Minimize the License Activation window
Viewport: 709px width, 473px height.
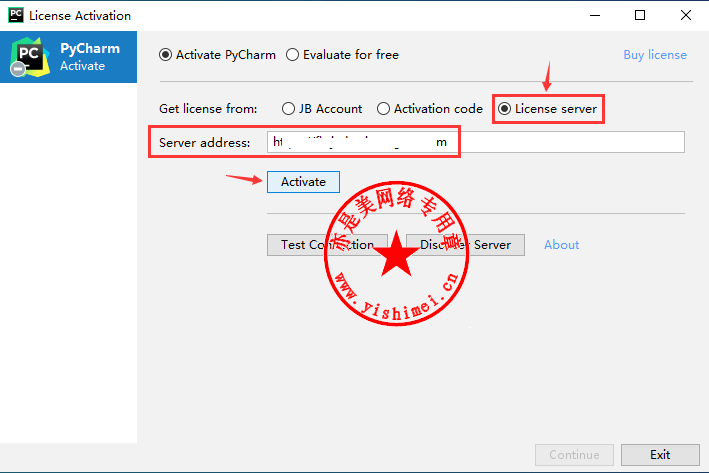(x=595, y=15)
